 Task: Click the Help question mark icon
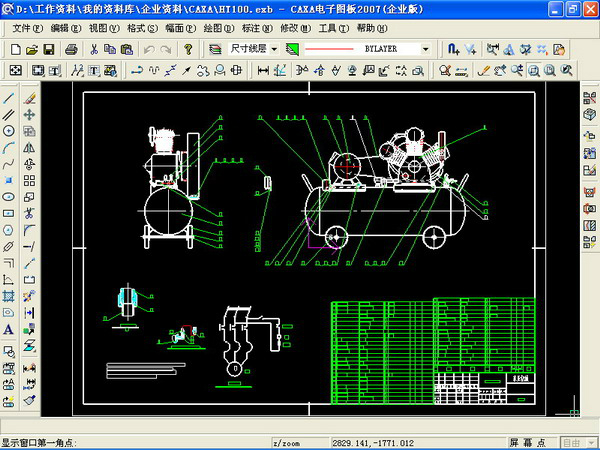tap(187, 48)
